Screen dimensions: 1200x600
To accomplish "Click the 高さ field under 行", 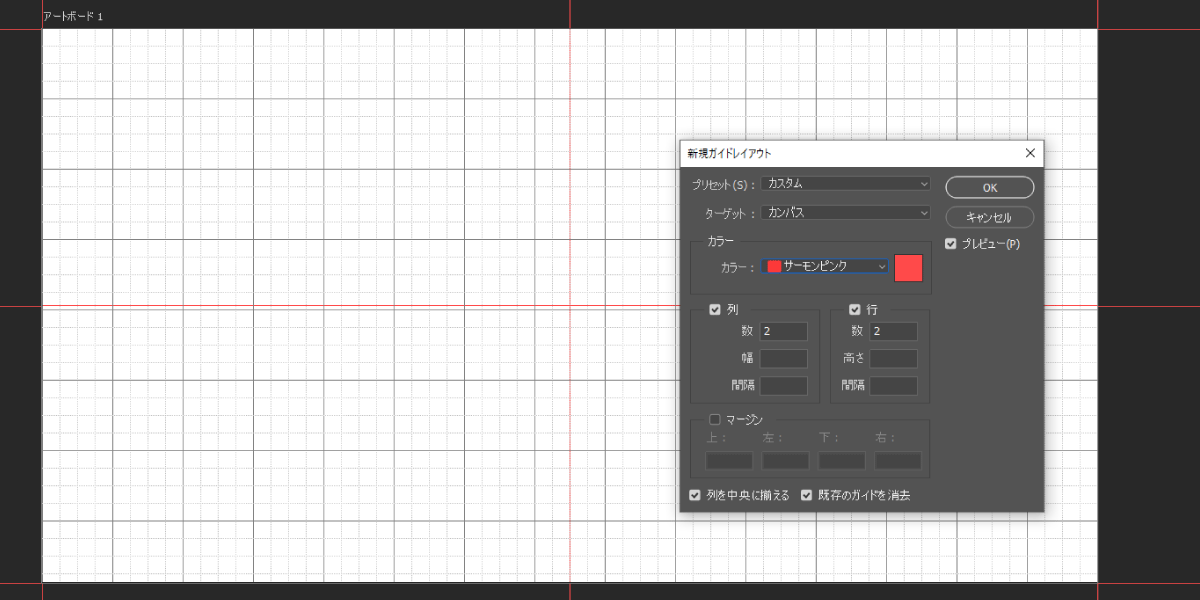I will point(893,358).
